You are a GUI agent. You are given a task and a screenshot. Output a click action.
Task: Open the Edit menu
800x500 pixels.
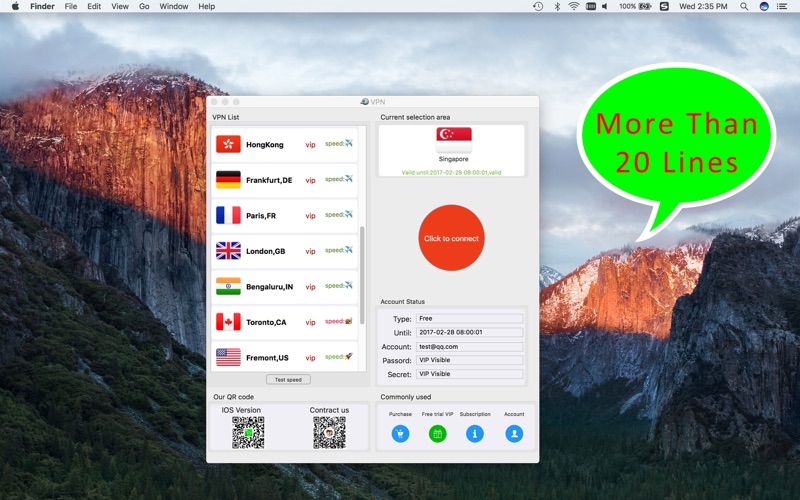pyautogui.click(x=94, y=6)
